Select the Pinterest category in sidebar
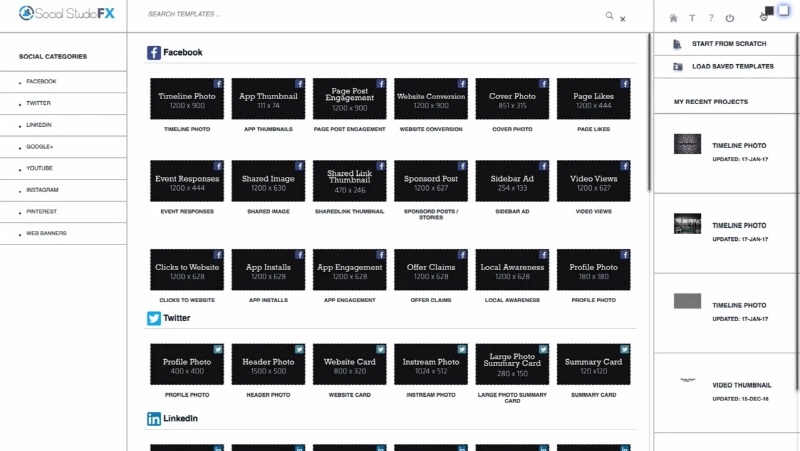 63,212
